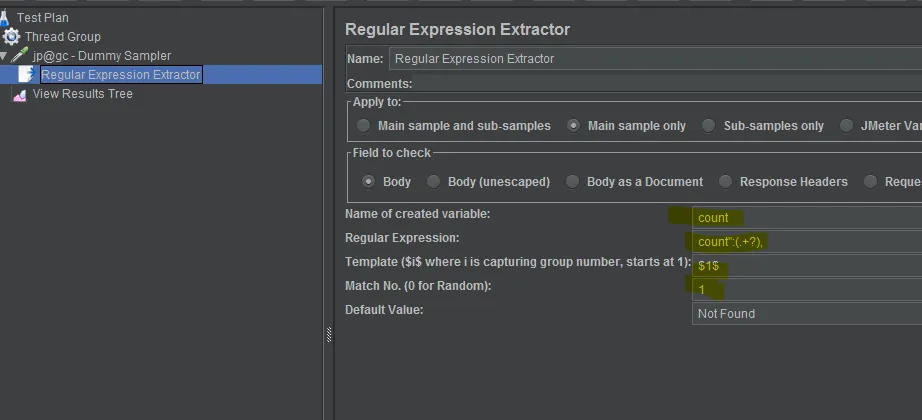Select the 'Main sample and sub-samples' radio button
Image resolution: width=922 pixels, height=420 pixels.
[x=363, y=126]
